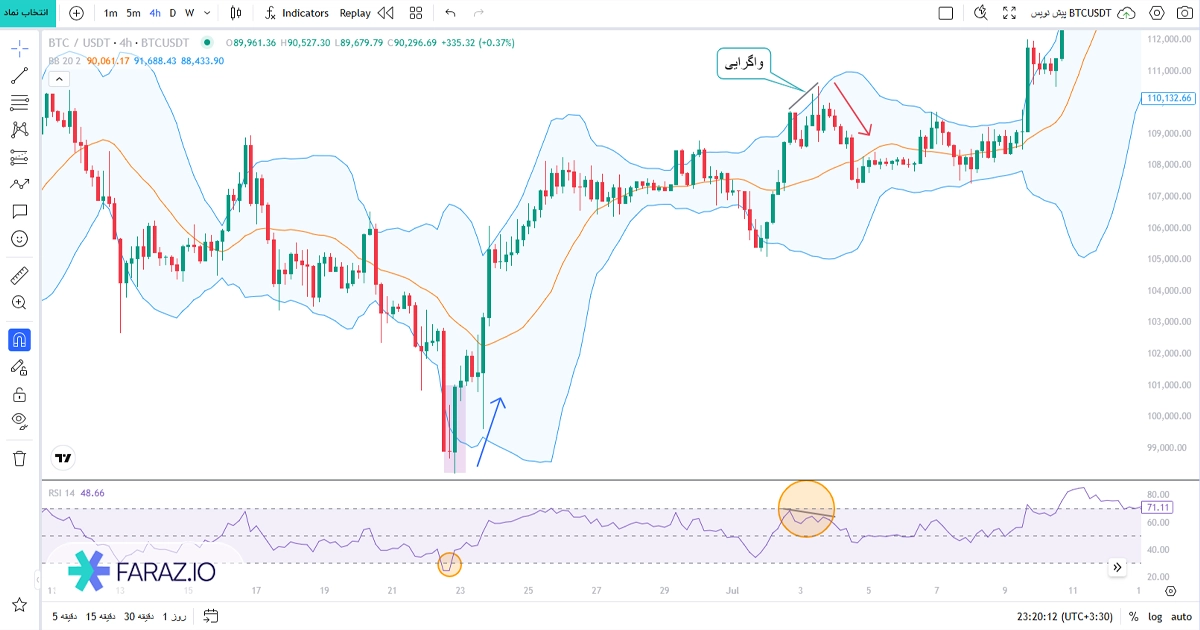
Task: Toggle magnet mode off
Action: (20, 339)
